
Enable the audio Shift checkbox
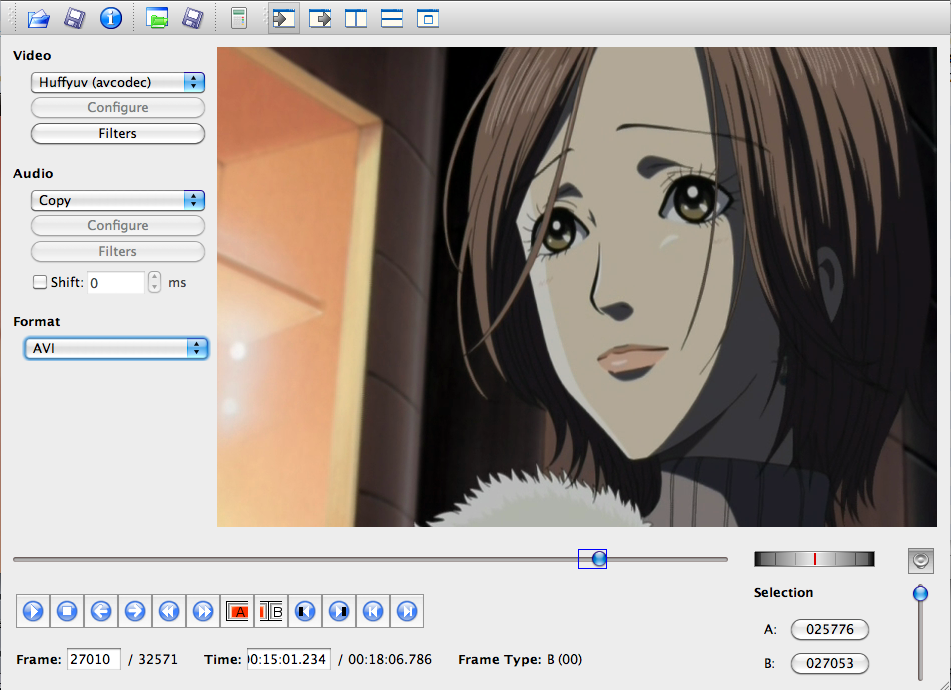tap(40, 282)
